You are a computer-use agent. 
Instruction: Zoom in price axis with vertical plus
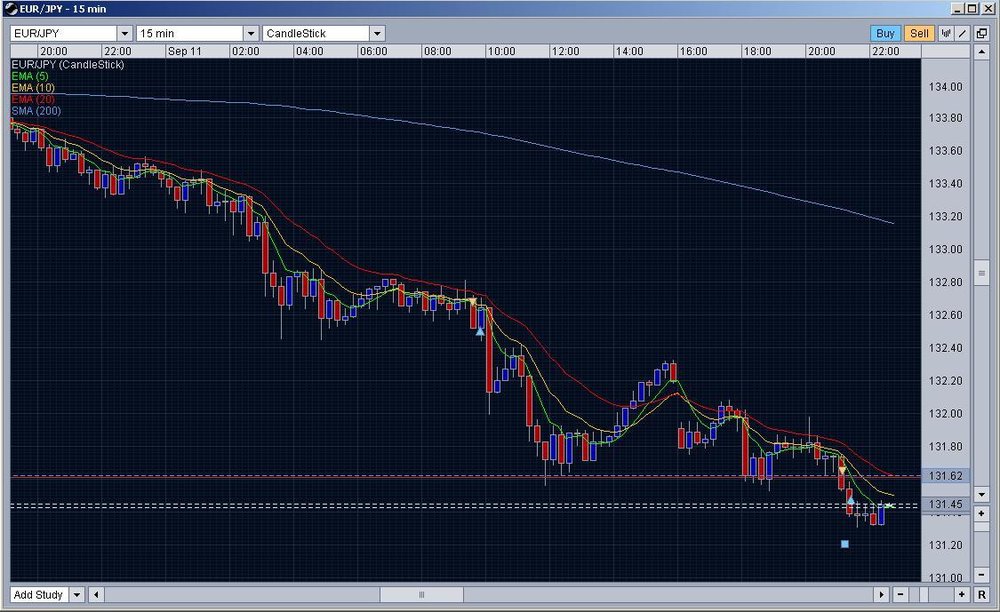tap(982, 513)
